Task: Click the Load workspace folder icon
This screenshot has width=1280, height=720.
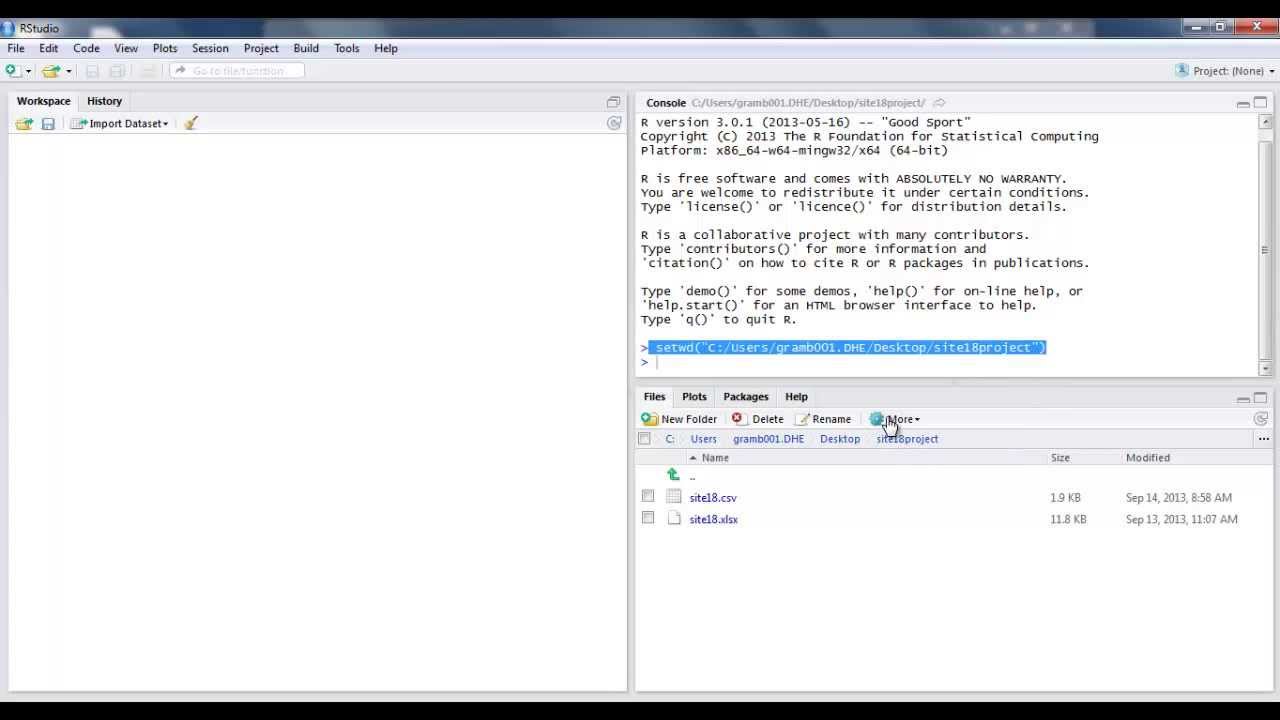Action: pyautogui.click(x=24, y=123)
